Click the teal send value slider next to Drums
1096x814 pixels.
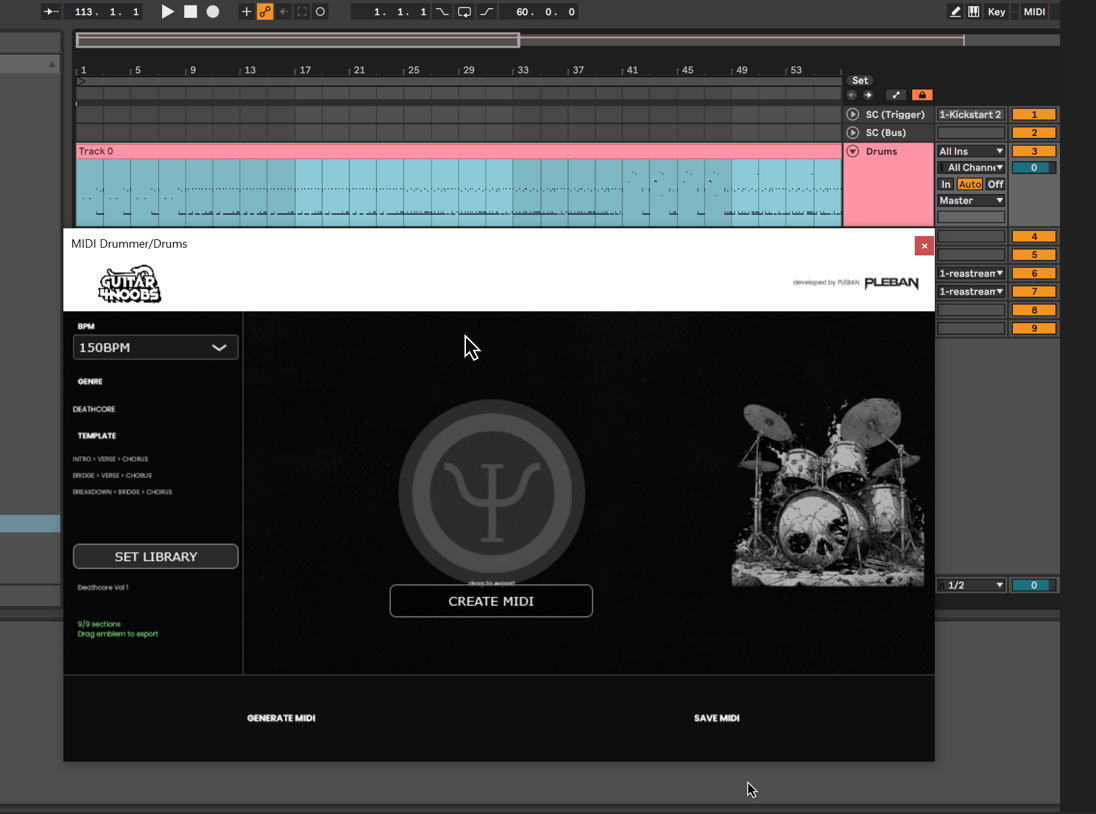[x=1034, y=167]
